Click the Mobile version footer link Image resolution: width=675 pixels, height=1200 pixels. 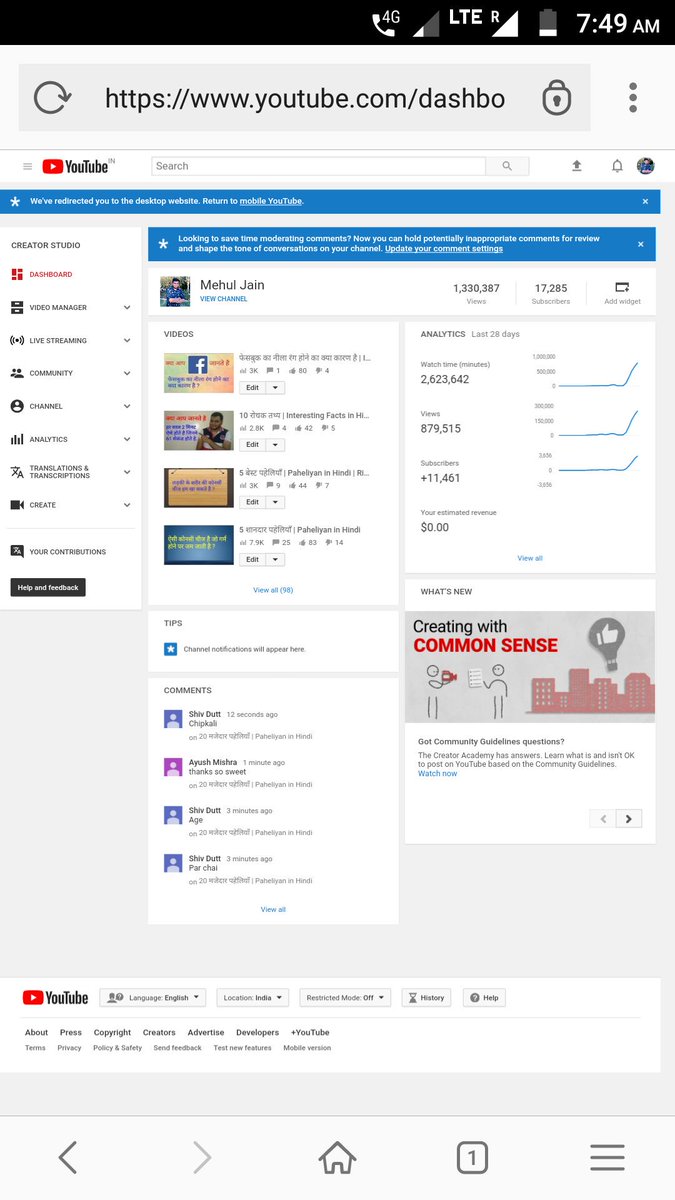click(x=307, y=1048)
